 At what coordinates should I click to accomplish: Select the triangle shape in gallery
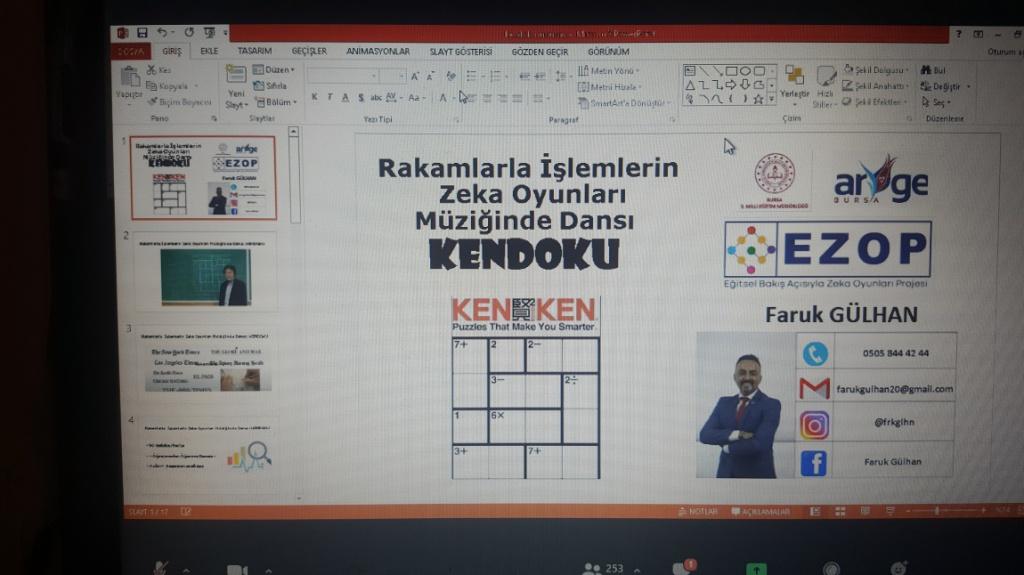point(690,85)
